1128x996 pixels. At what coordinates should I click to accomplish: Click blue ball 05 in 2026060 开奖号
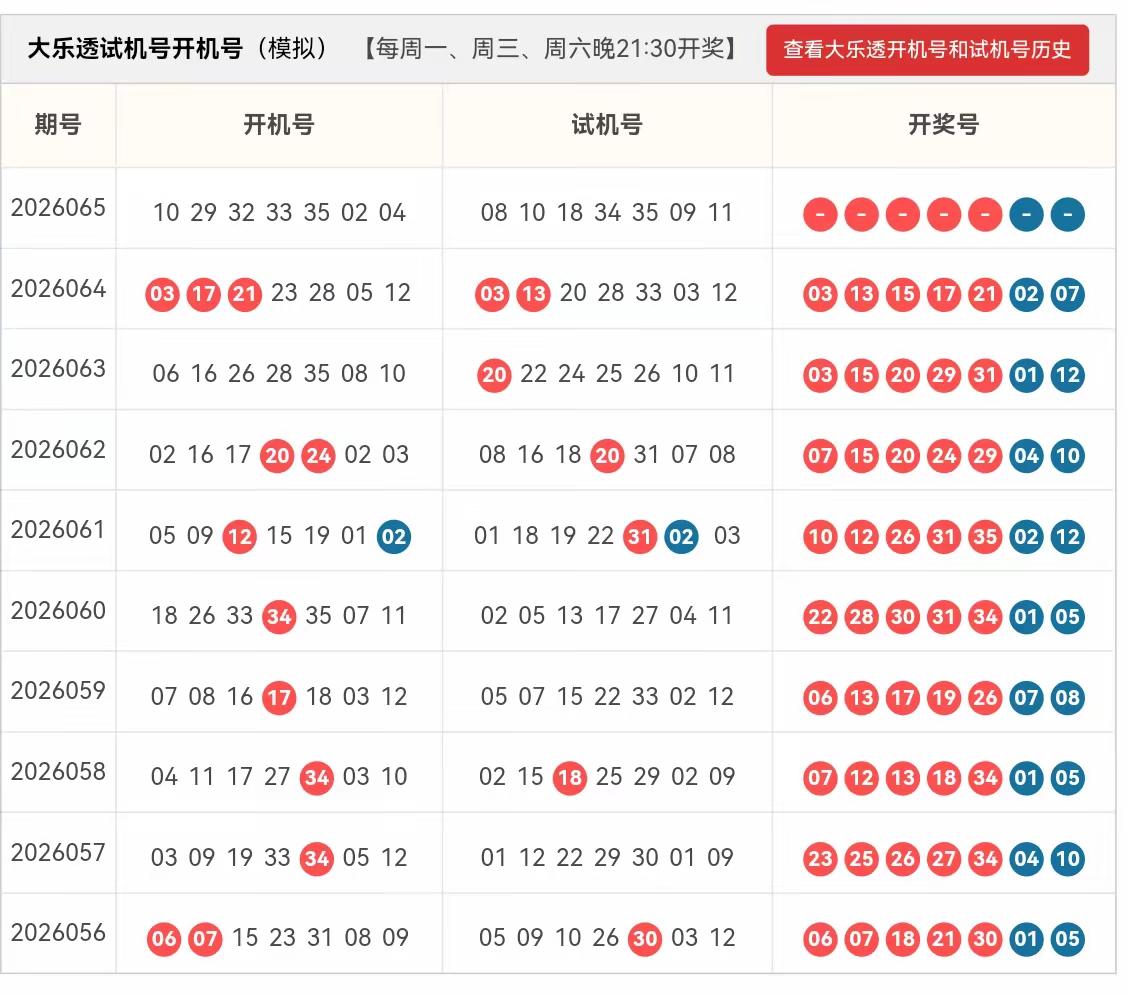coord(1068,616)
